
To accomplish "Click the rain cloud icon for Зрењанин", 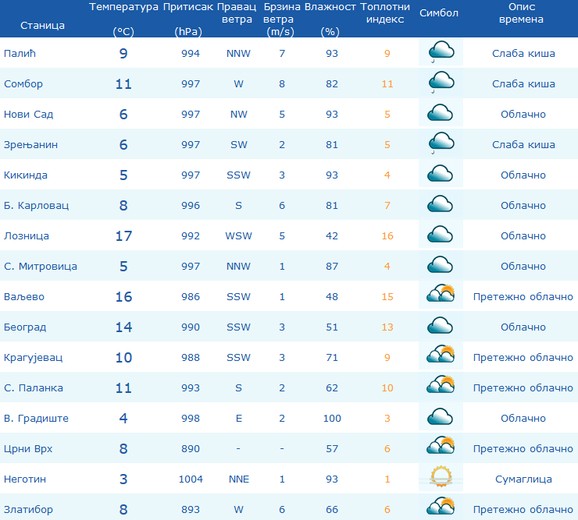I will click(x=441, y=144).
